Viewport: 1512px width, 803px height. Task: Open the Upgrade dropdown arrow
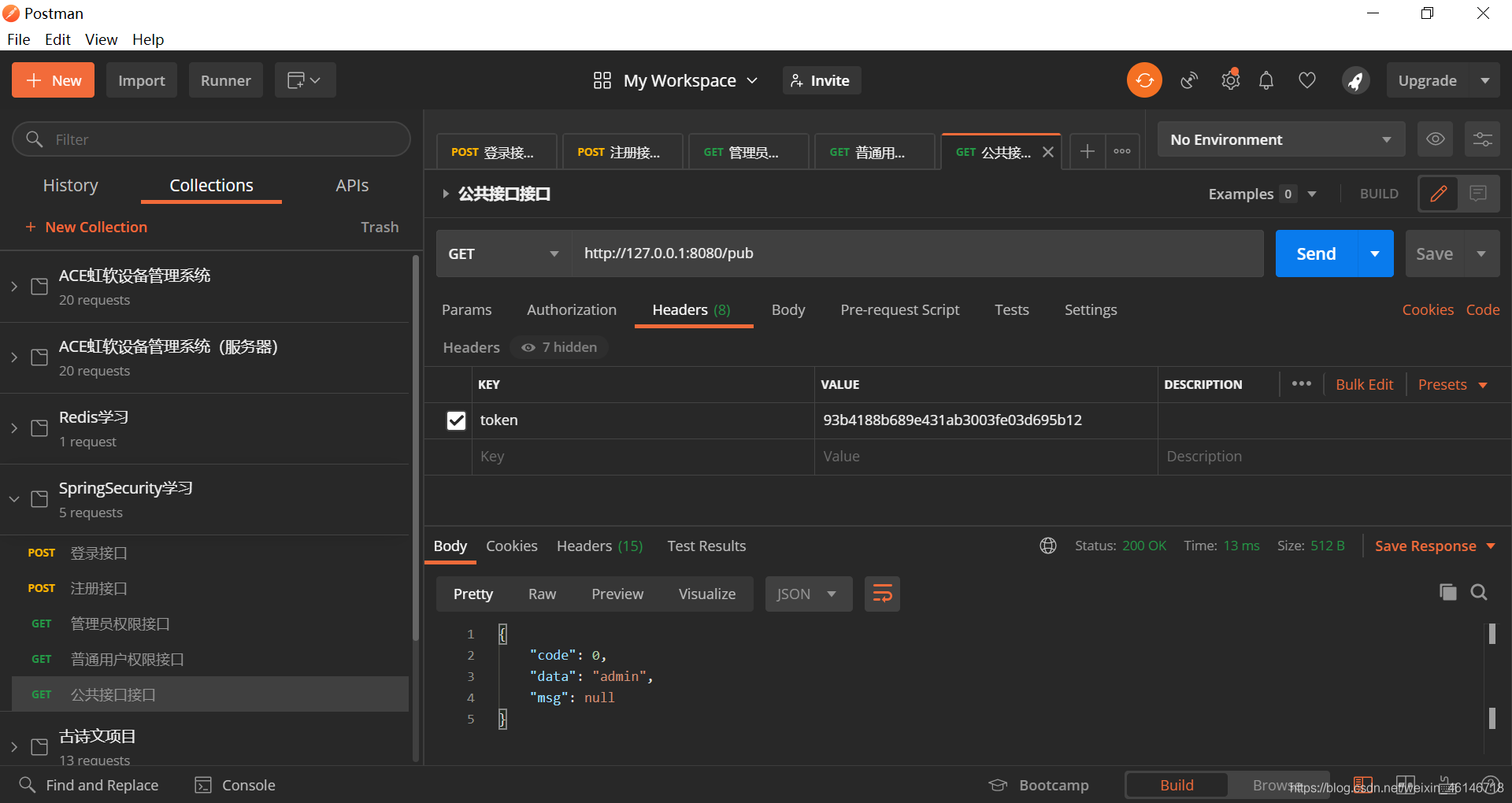pyautogui.click(x=1485, y=80)
